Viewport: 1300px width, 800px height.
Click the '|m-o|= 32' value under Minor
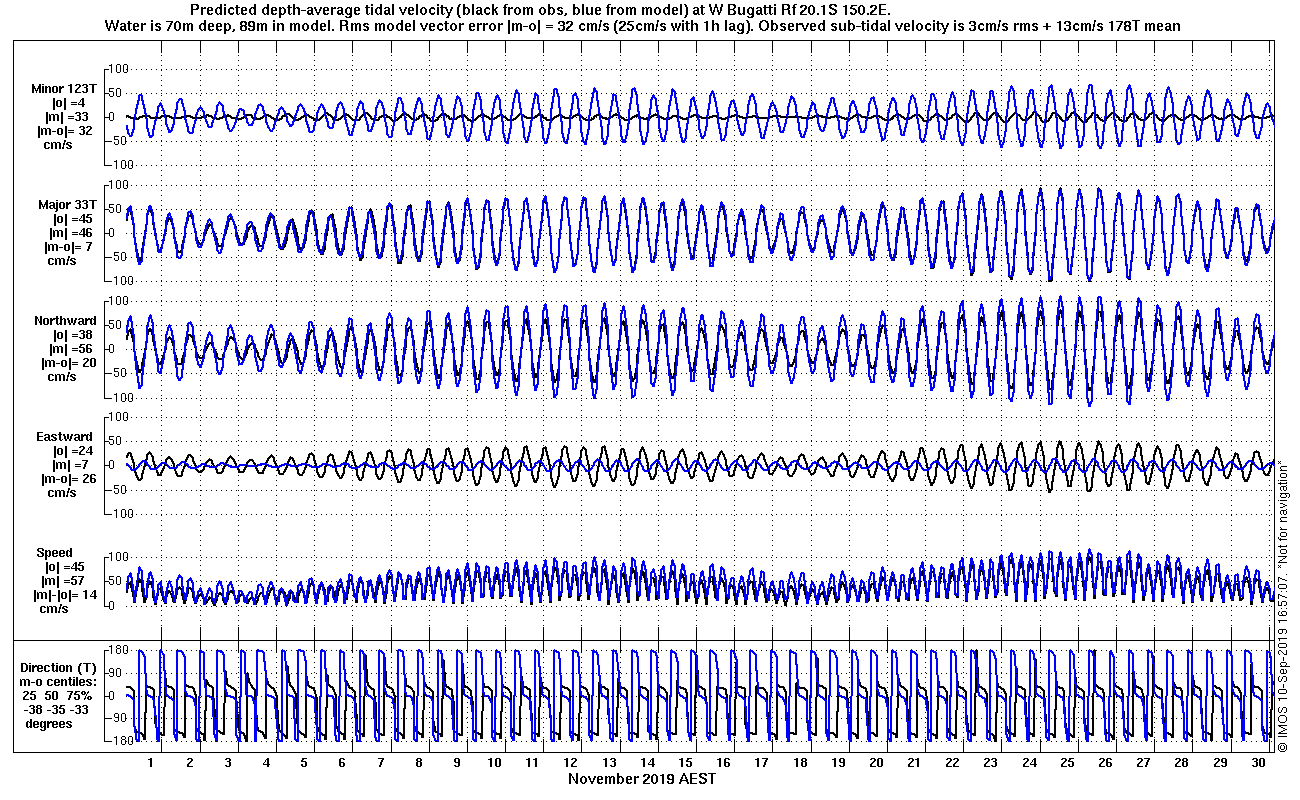[x=65, y=131]
